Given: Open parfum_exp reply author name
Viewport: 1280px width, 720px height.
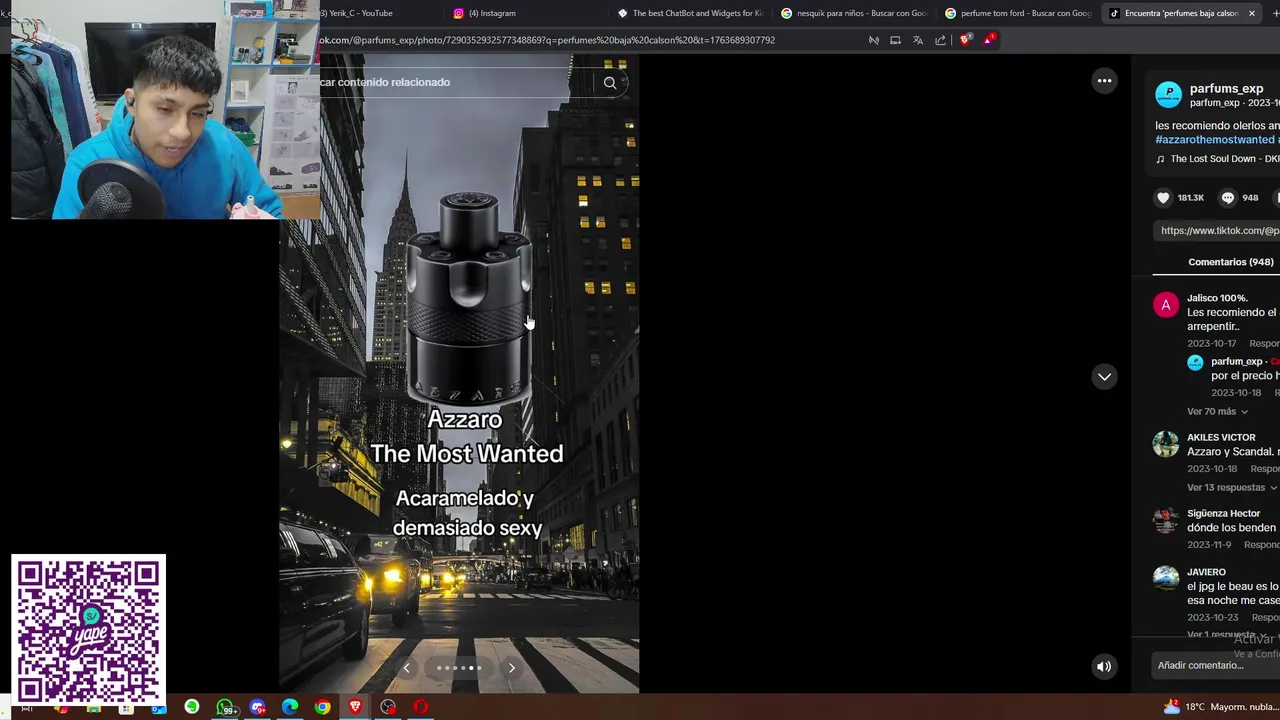Looking at the screenshot, I should point(1236,362).
